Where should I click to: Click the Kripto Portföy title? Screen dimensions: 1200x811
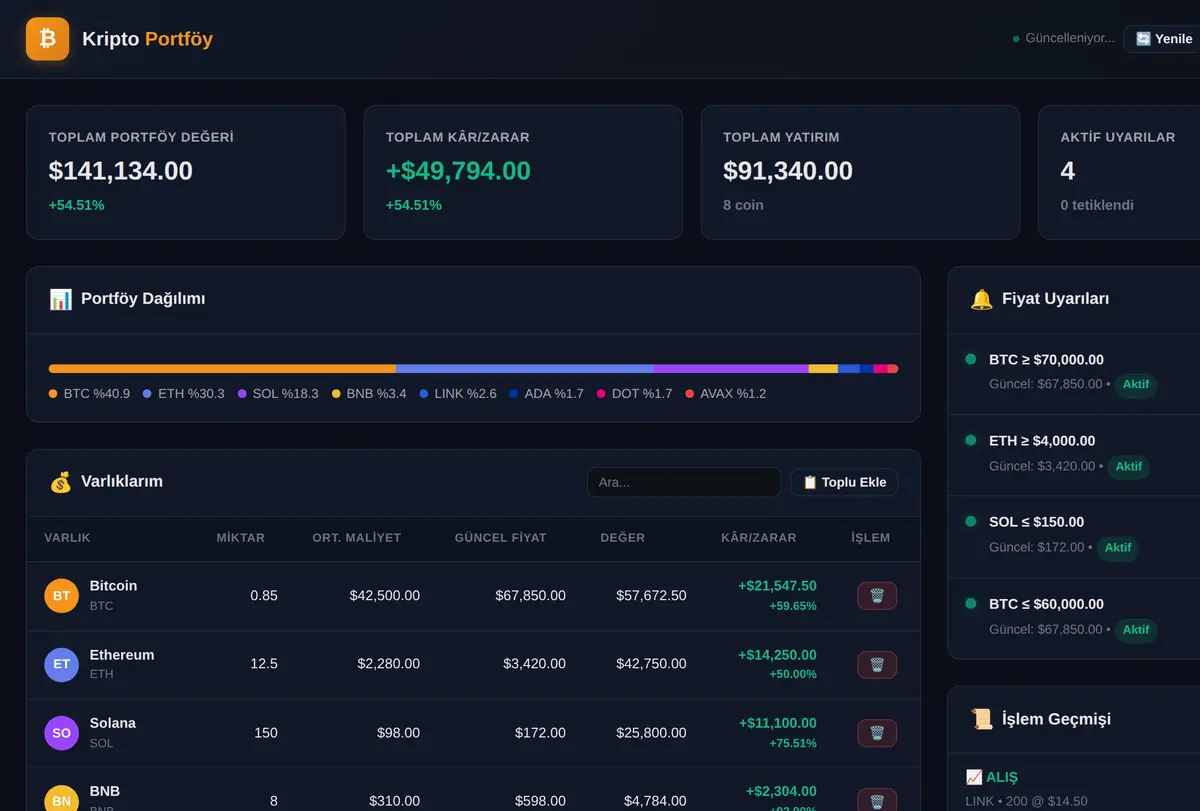tap(147, 39)
